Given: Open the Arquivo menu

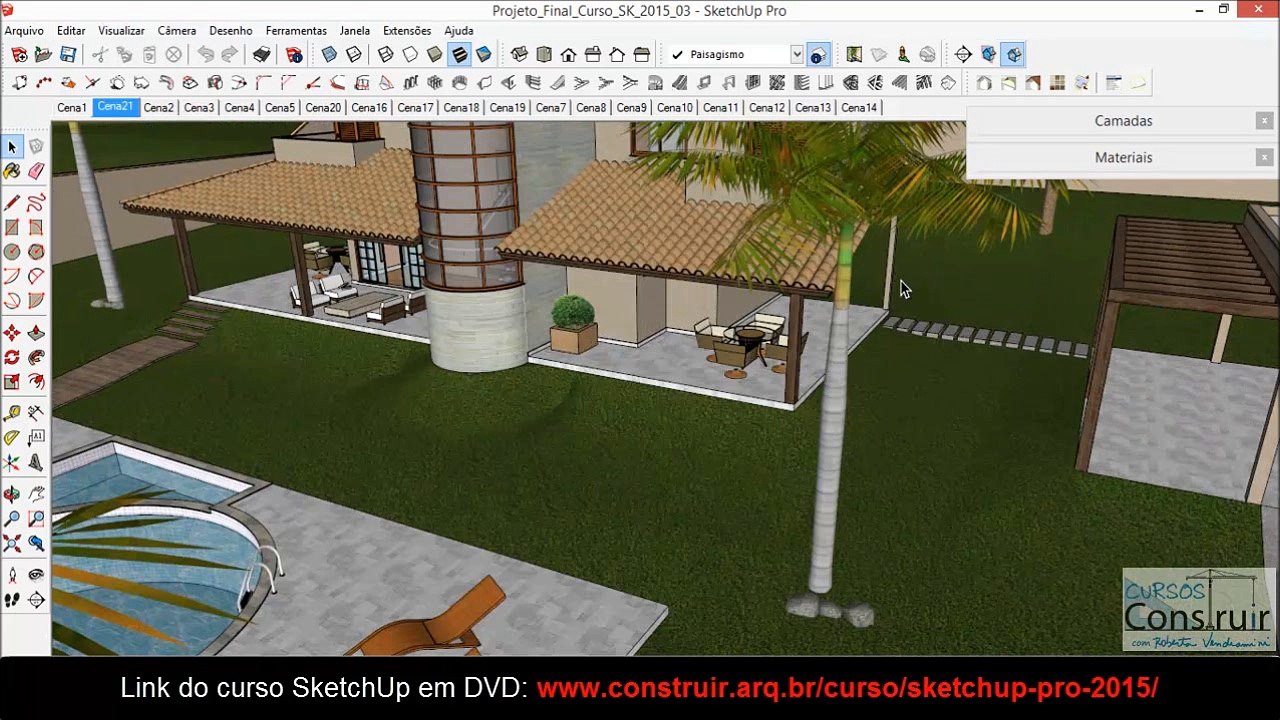Looking at the screenshot, I should point(24,31).
